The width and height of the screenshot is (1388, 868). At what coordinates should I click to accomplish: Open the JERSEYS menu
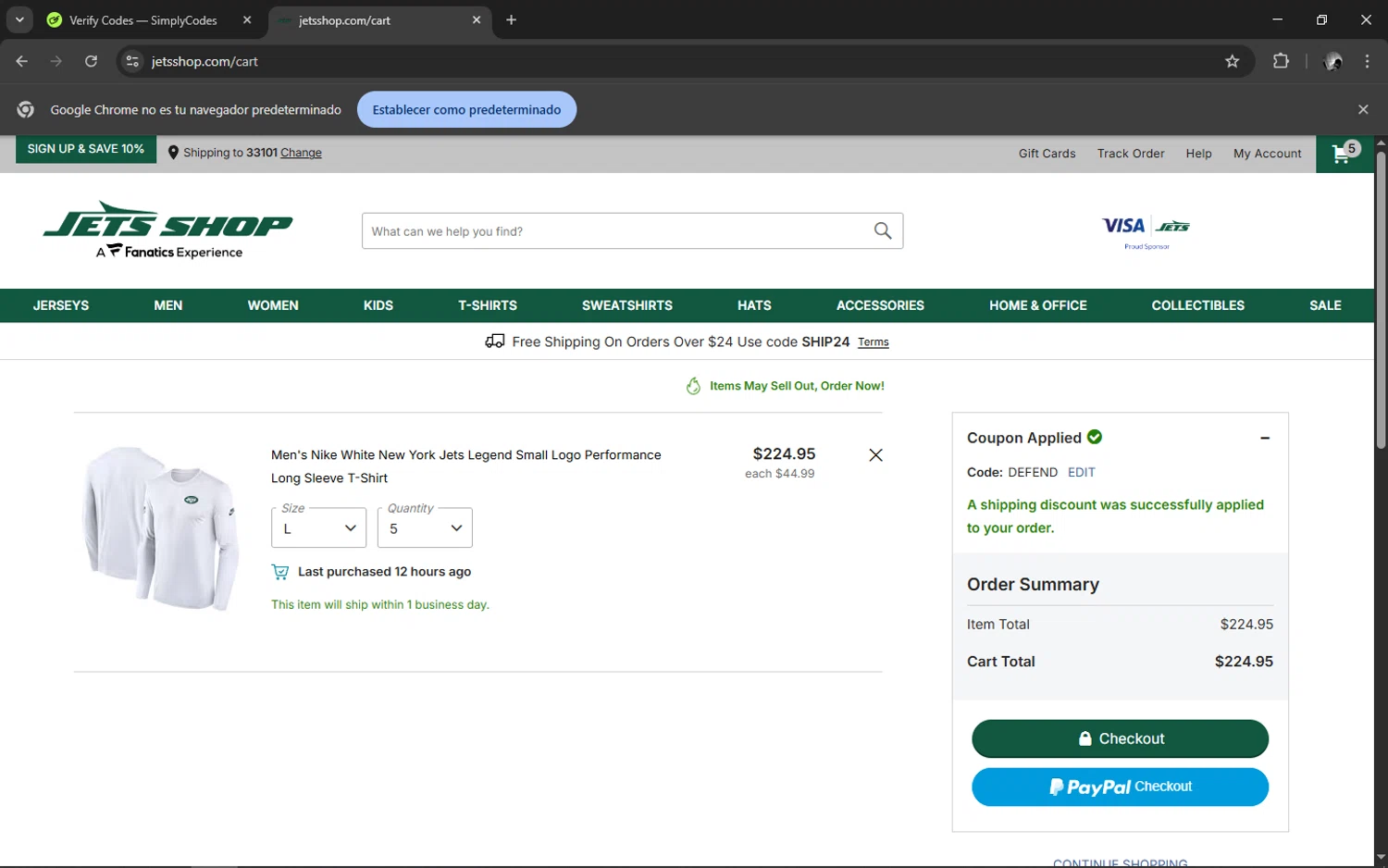click(x=61, y=305)
